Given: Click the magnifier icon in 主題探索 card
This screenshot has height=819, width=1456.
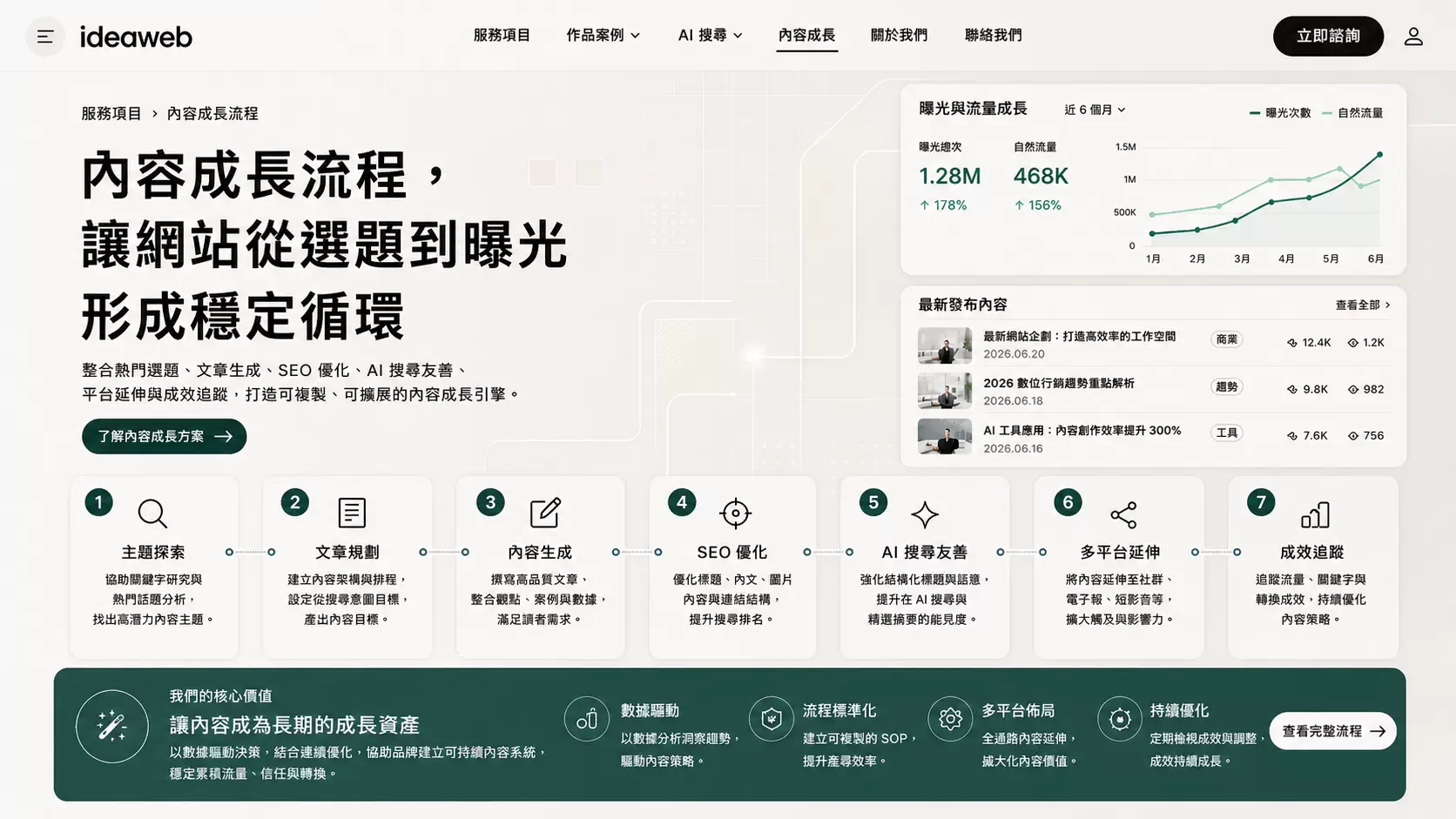Looking at the screenshot, I should pyautogui.click(x=152, y=514).
